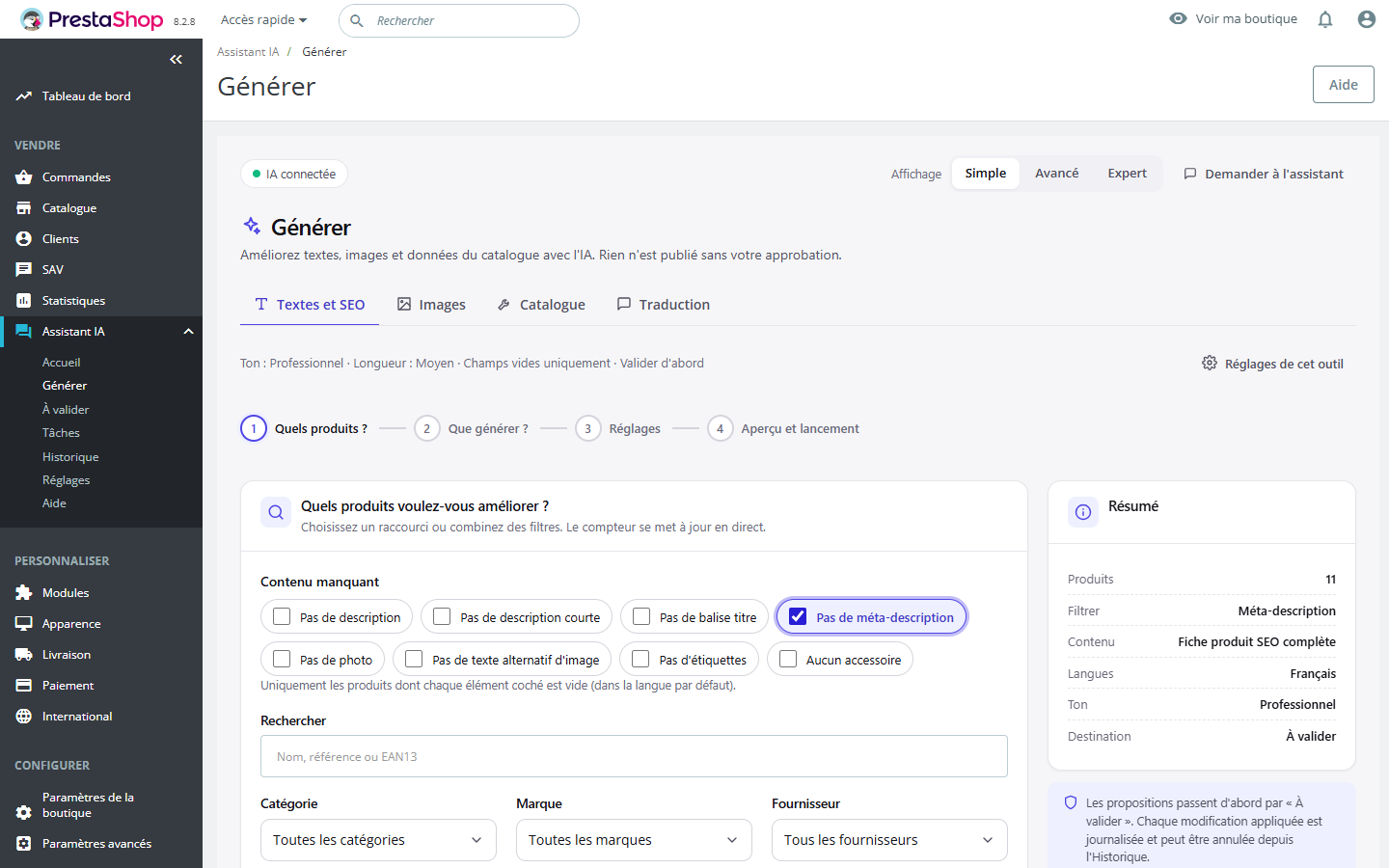Viewport: 1389px width, 868px height.
Task: Click the gear icon for Réglages de cet outil
Action: 1210,363
